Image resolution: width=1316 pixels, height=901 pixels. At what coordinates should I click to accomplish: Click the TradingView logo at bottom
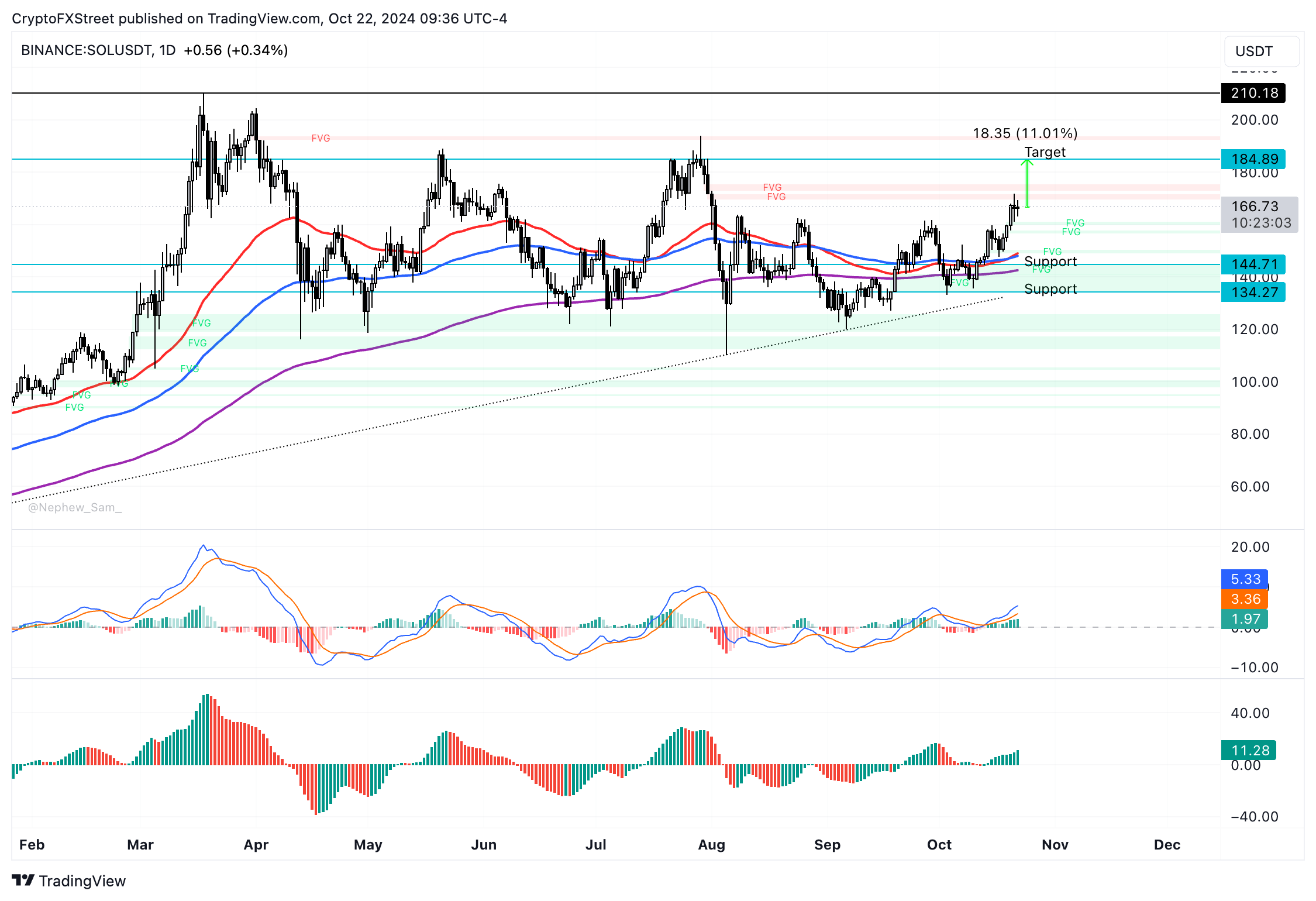click(x=68, y=881)
